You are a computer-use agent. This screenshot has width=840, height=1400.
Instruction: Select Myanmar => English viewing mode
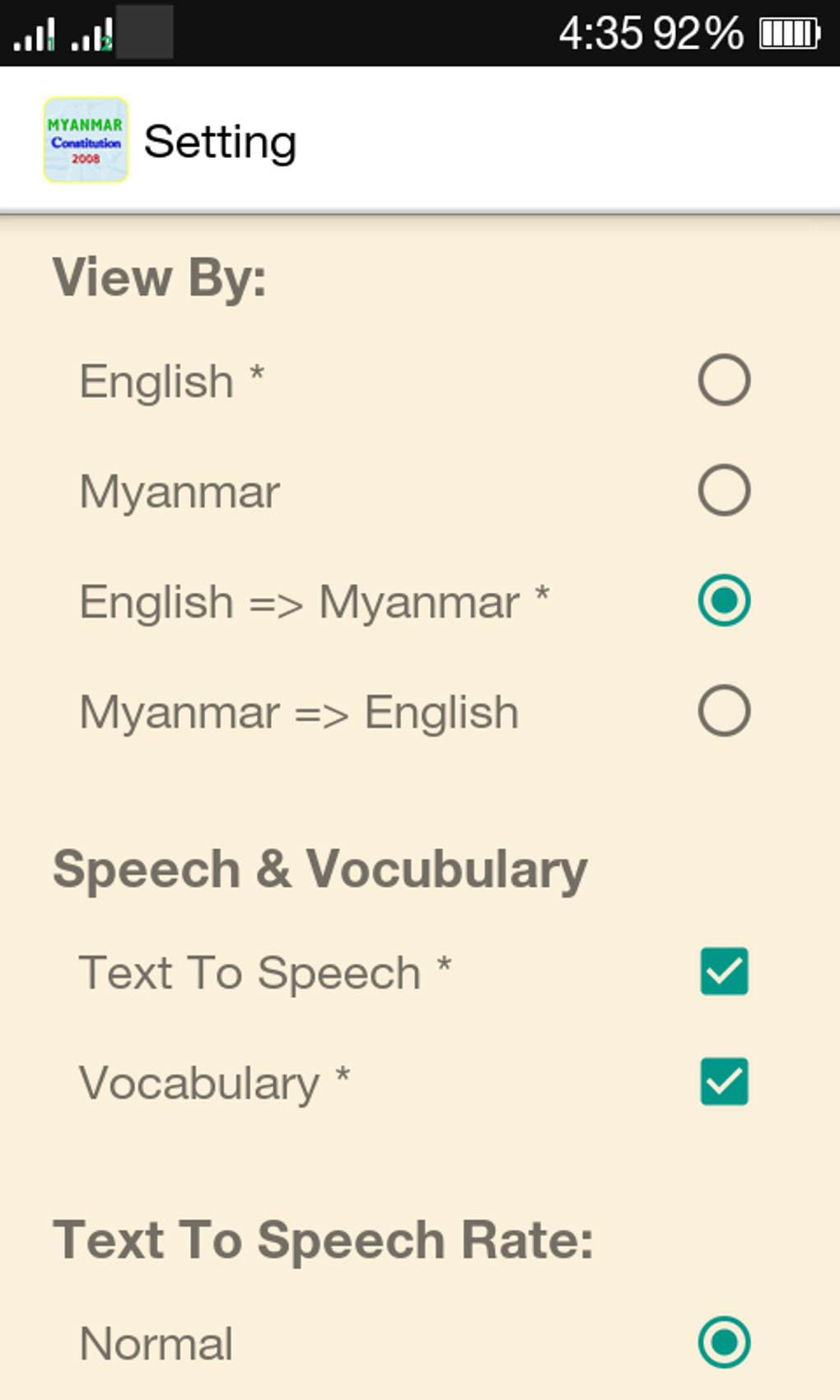723,711
